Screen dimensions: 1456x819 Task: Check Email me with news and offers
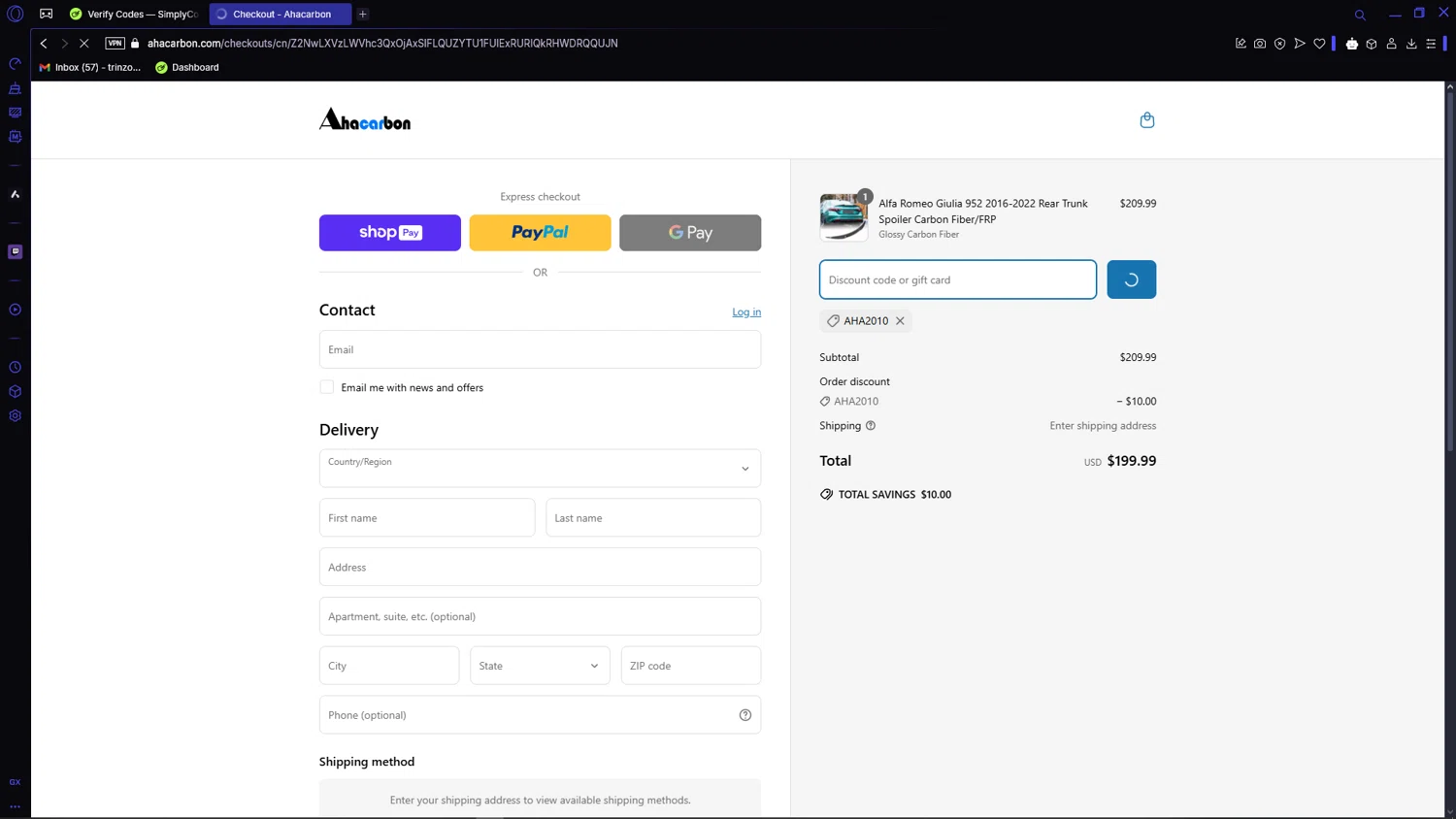[327, 387]
